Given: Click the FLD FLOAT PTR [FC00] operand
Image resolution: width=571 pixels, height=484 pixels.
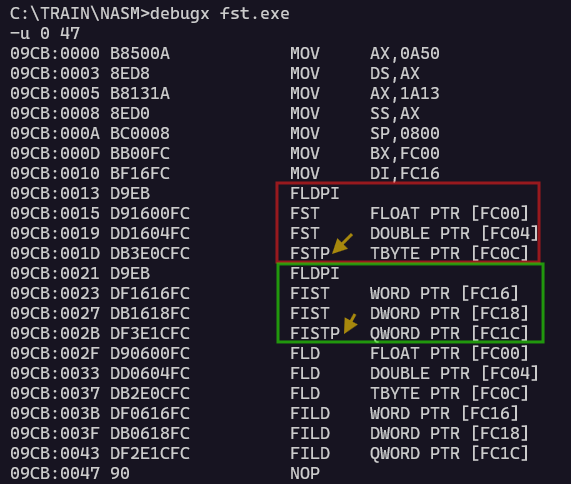Looking at the screenshot, I should 449,354.
